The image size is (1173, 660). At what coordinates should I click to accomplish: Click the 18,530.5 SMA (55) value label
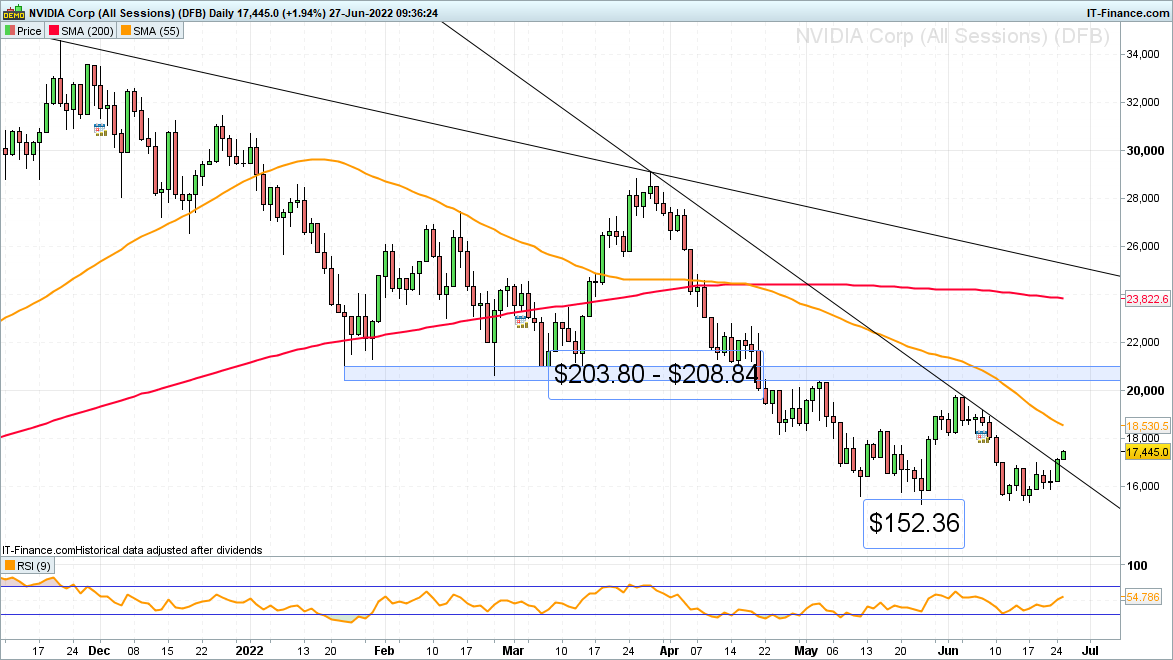[x=1147, y=426]
